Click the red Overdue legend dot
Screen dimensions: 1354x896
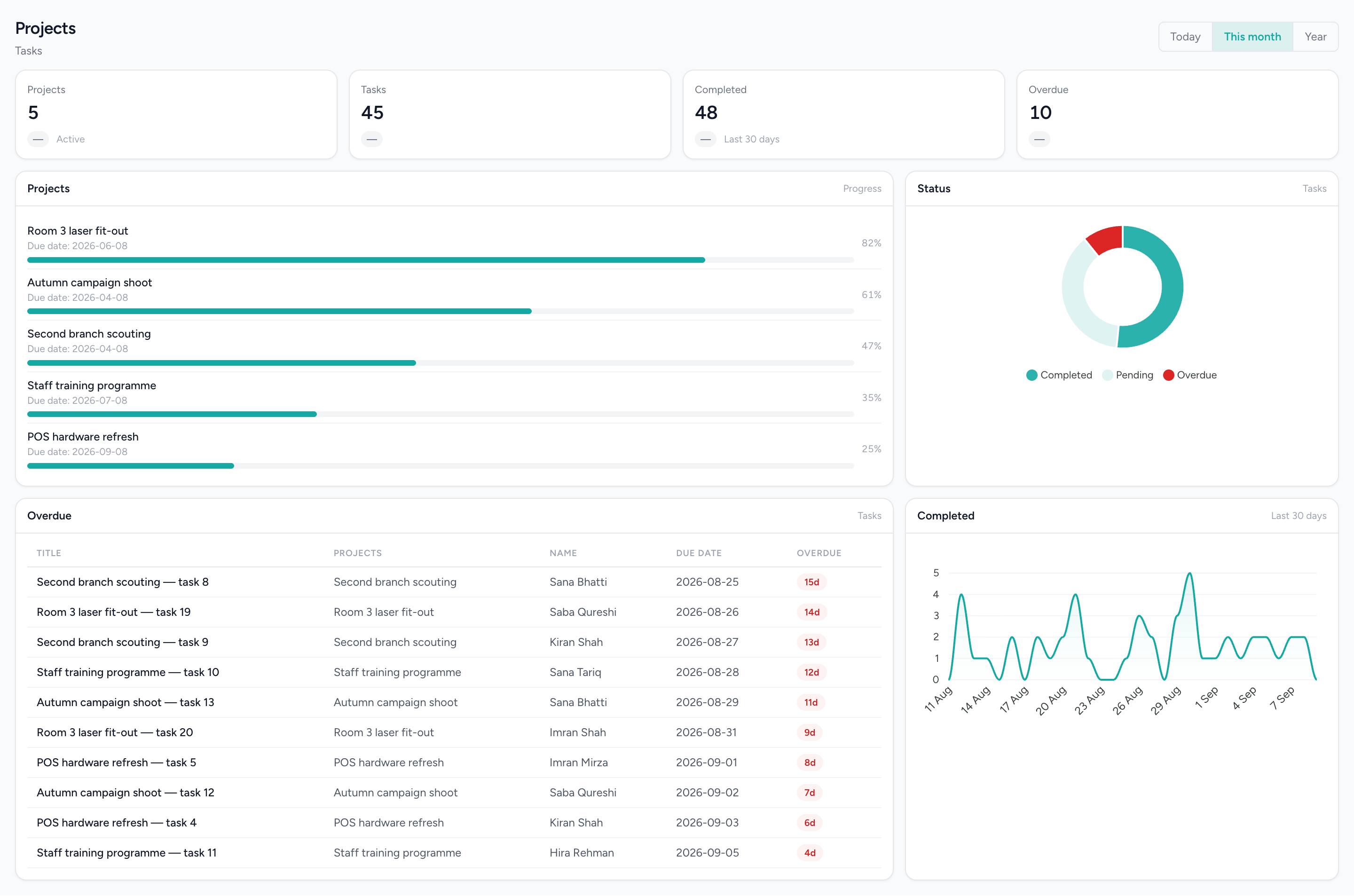point(1168,376)
